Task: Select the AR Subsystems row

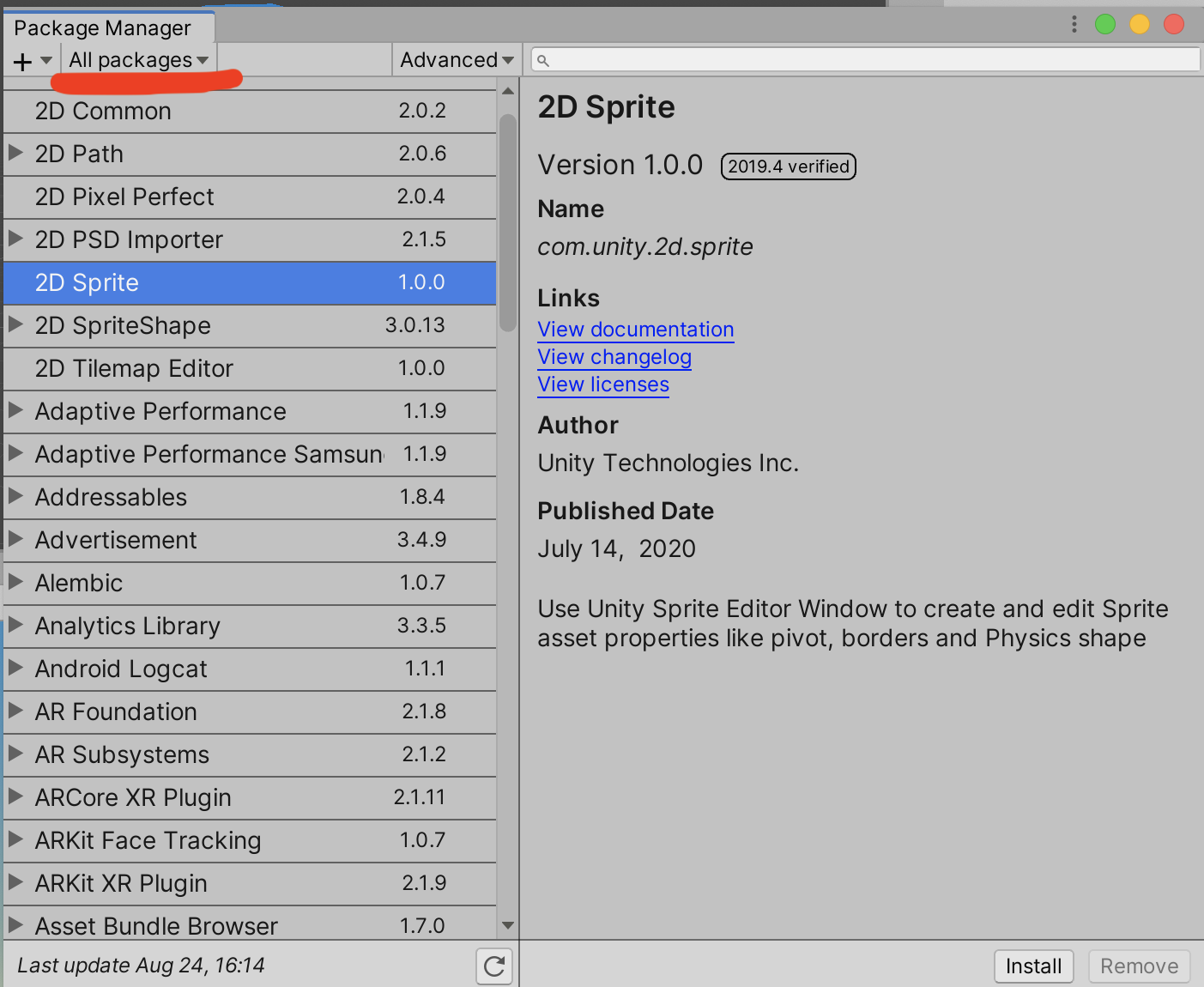Action: pyautogui.click(x=250, y=755)
